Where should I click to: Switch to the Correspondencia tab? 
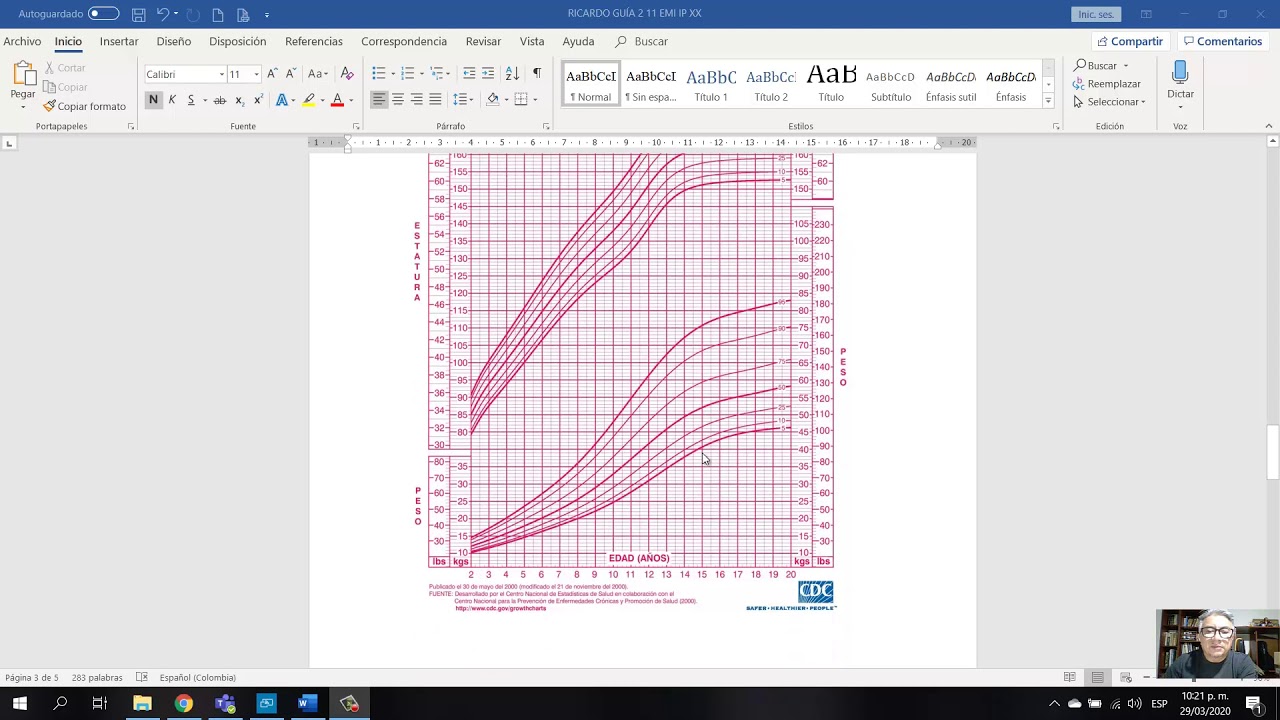point(404,41)
